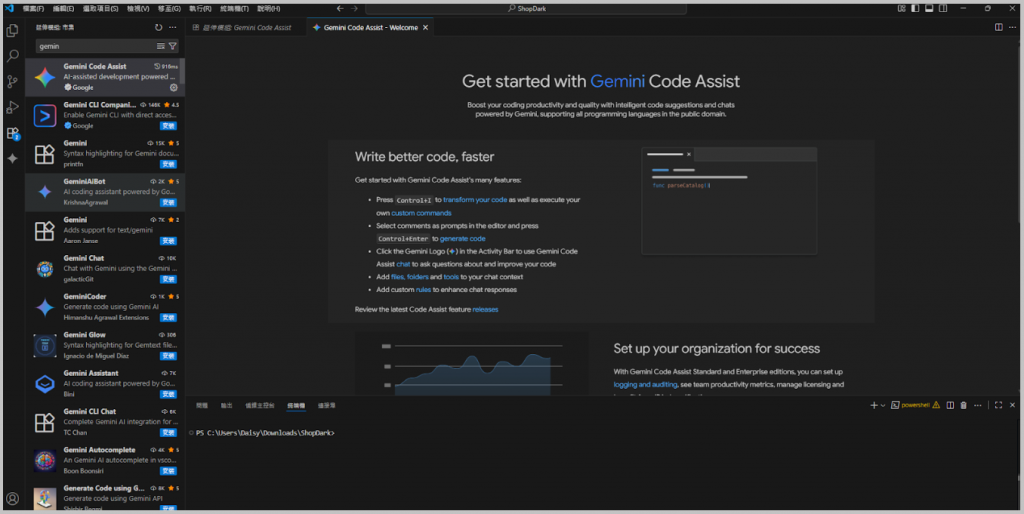The height and width of the screenshot is (514, 1024).
Task: Open customize layout icon in title bar
Action: (901, 8)
